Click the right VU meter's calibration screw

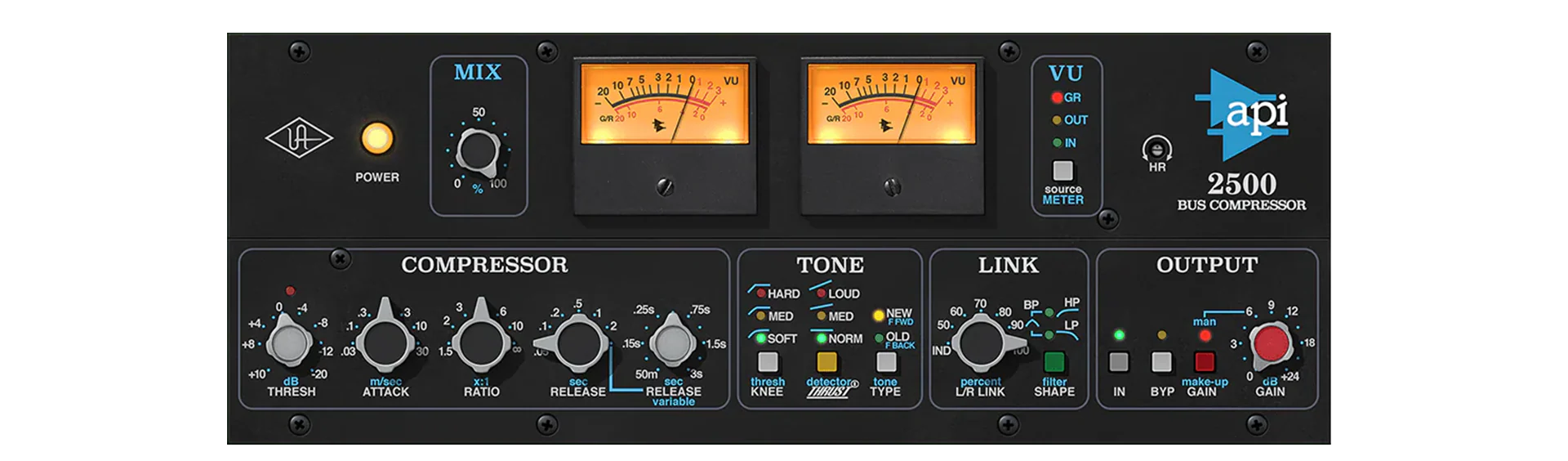893,187
